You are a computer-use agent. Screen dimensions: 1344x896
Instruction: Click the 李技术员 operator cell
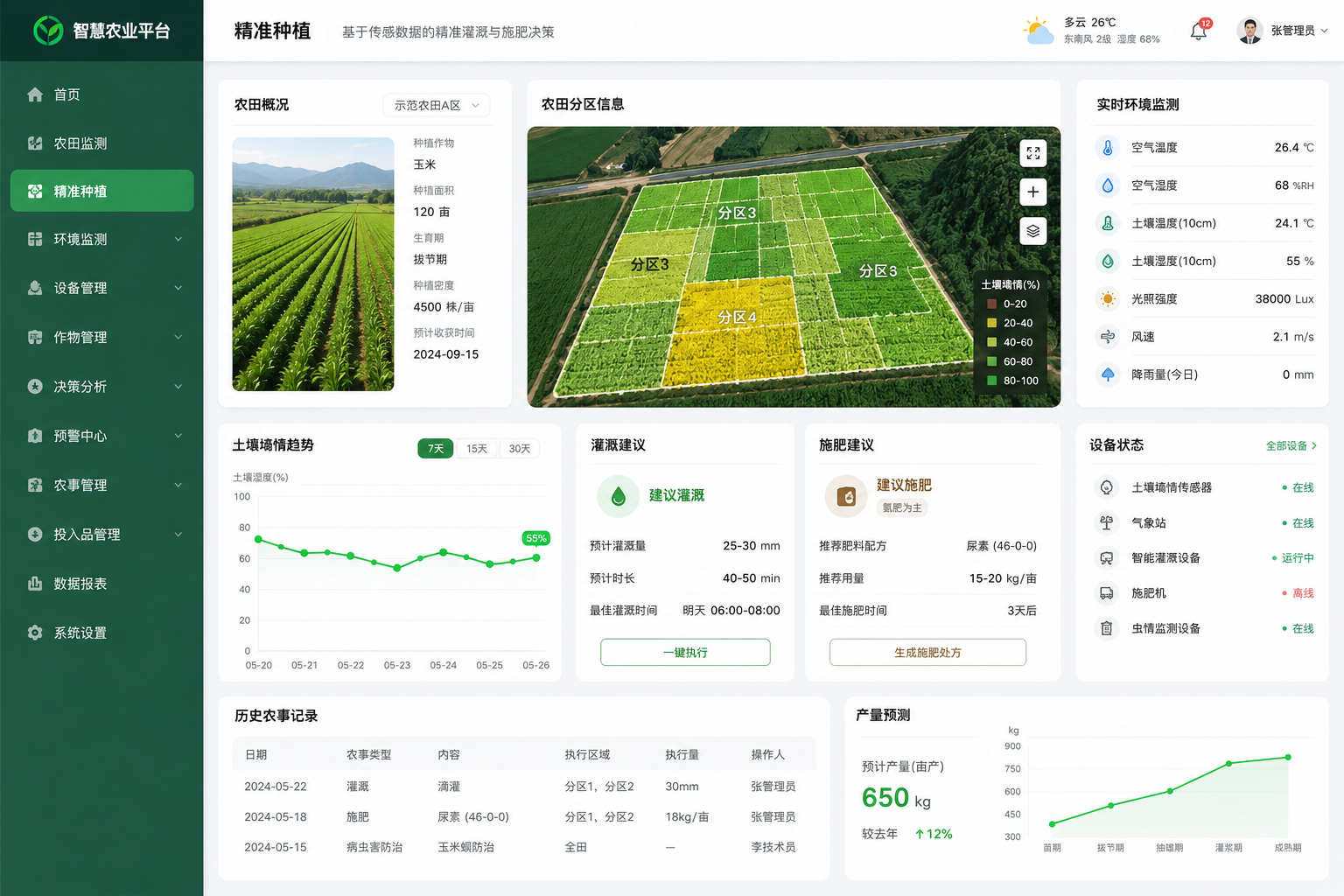coord(773,847)
